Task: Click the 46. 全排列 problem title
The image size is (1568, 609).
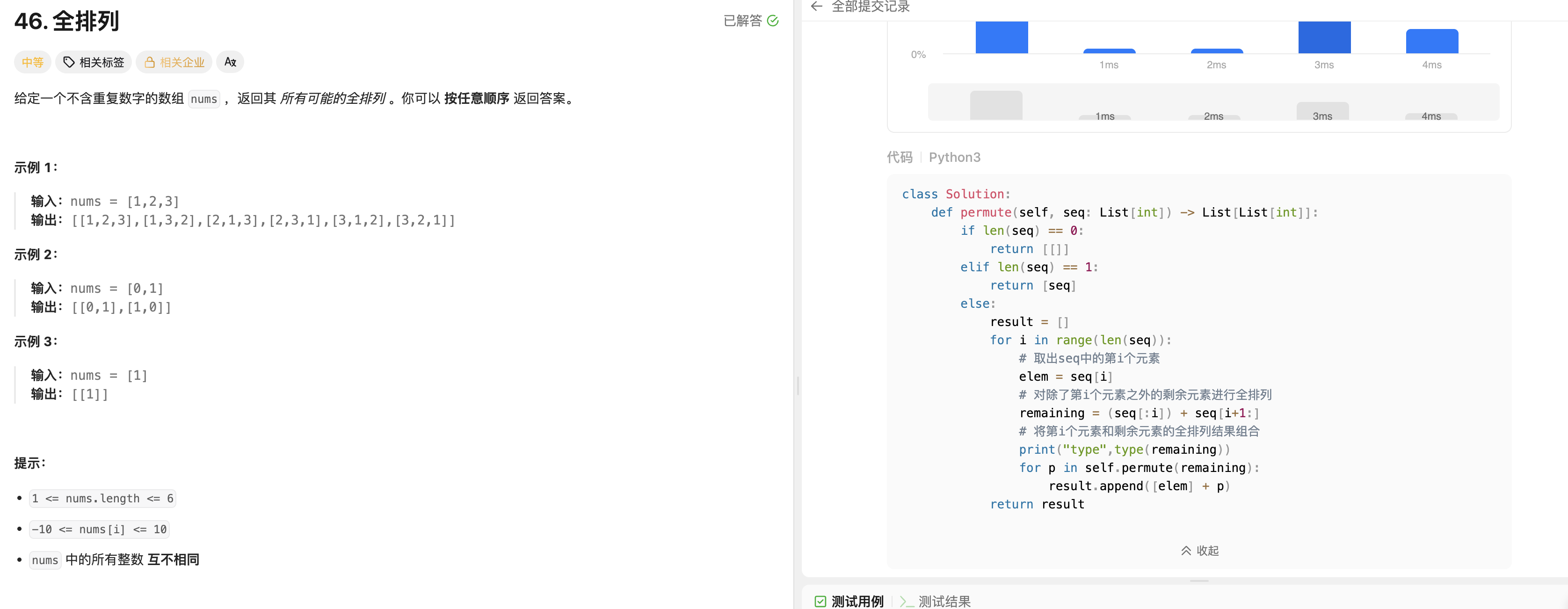Action: click(x=67, y=22)
